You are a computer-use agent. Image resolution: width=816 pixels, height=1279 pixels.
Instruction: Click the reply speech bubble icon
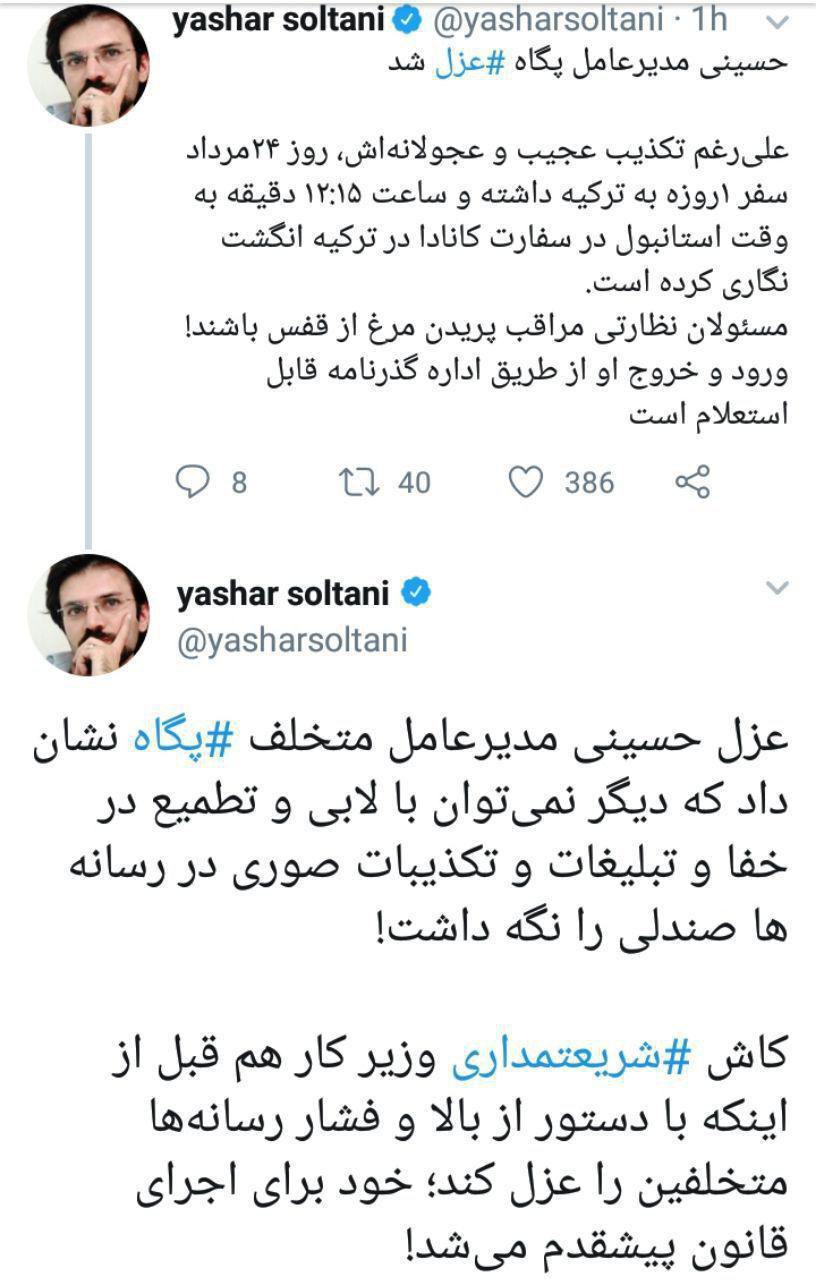click(x=192, y=483)
